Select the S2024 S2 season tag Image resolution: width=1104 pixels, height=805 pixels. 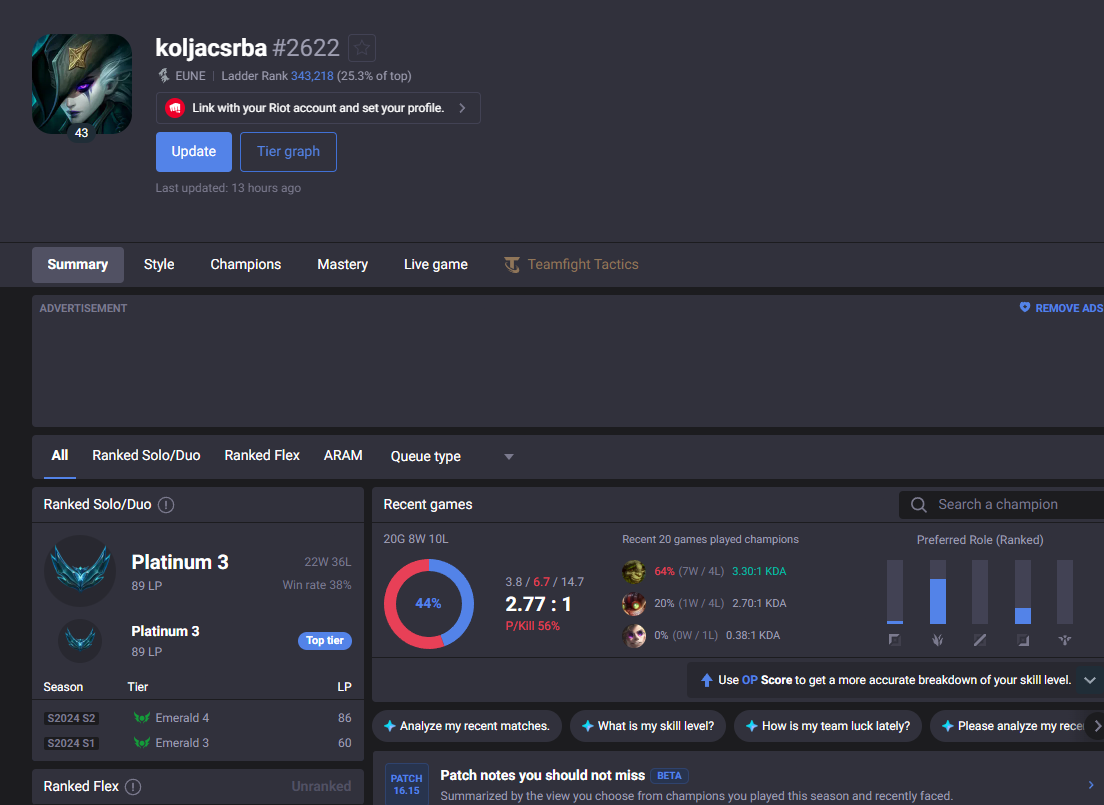[71, 718]
